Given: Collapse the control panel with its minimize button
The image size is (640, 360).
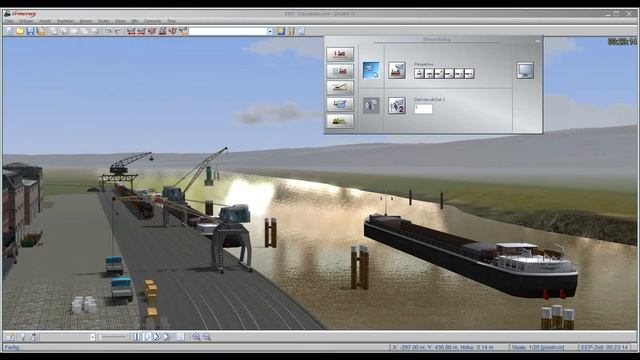Looking at the screenshot, I should pyautogui.click(x=538, y=40).
